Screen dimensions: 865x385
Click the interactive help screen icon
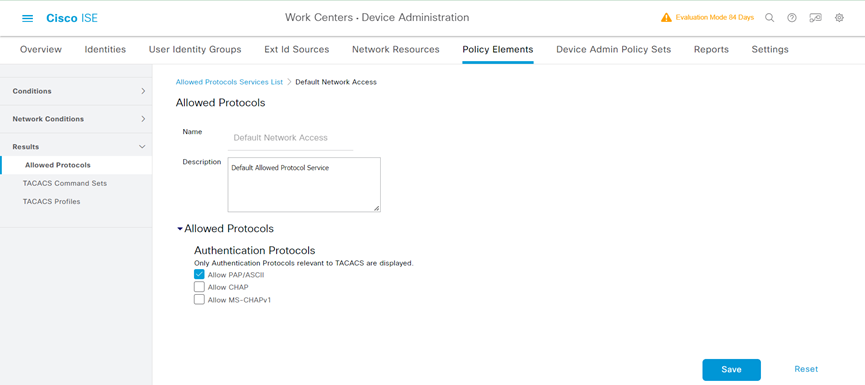tap(815, 18)
